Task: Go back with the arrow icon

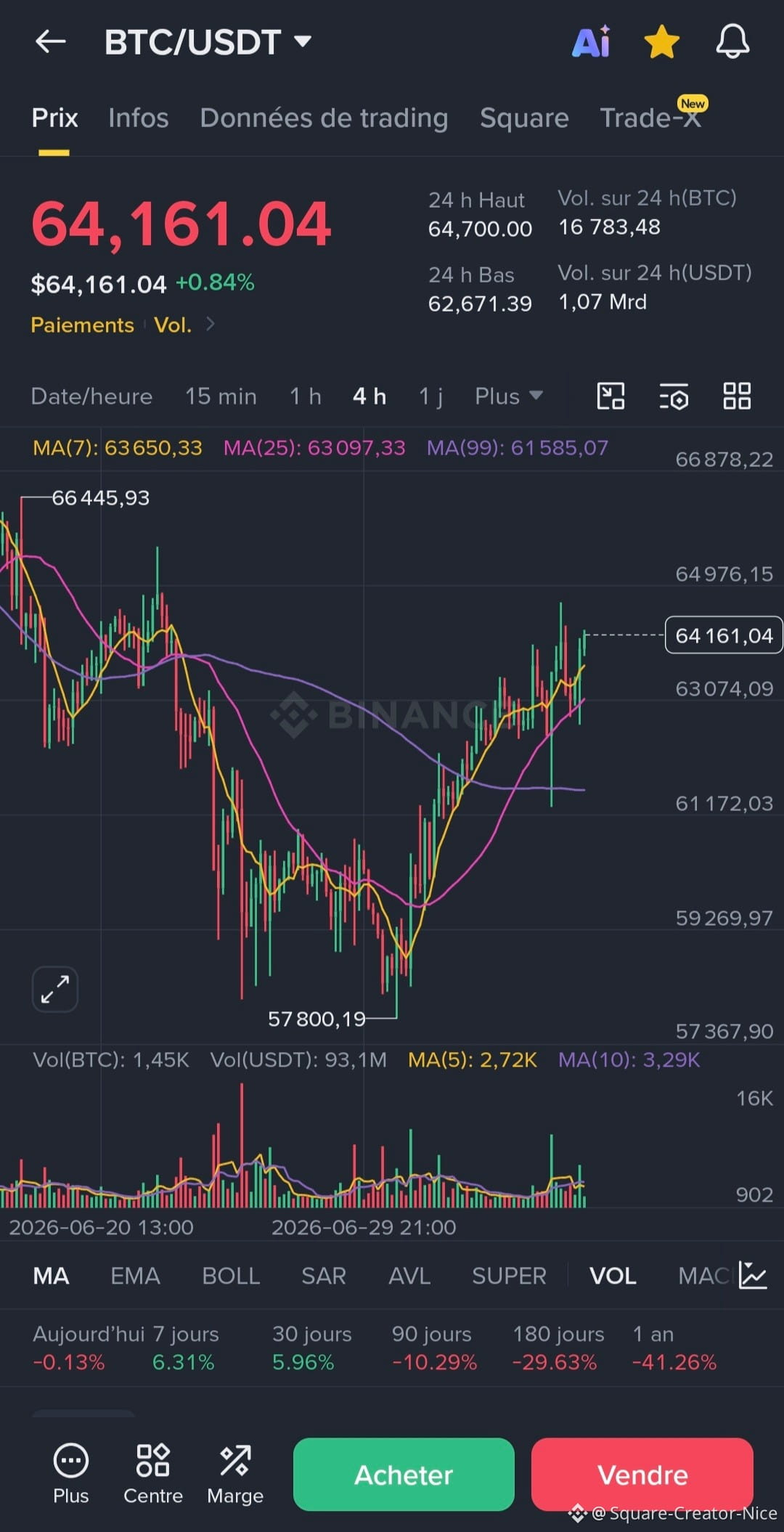Action: tap(51, 41)
